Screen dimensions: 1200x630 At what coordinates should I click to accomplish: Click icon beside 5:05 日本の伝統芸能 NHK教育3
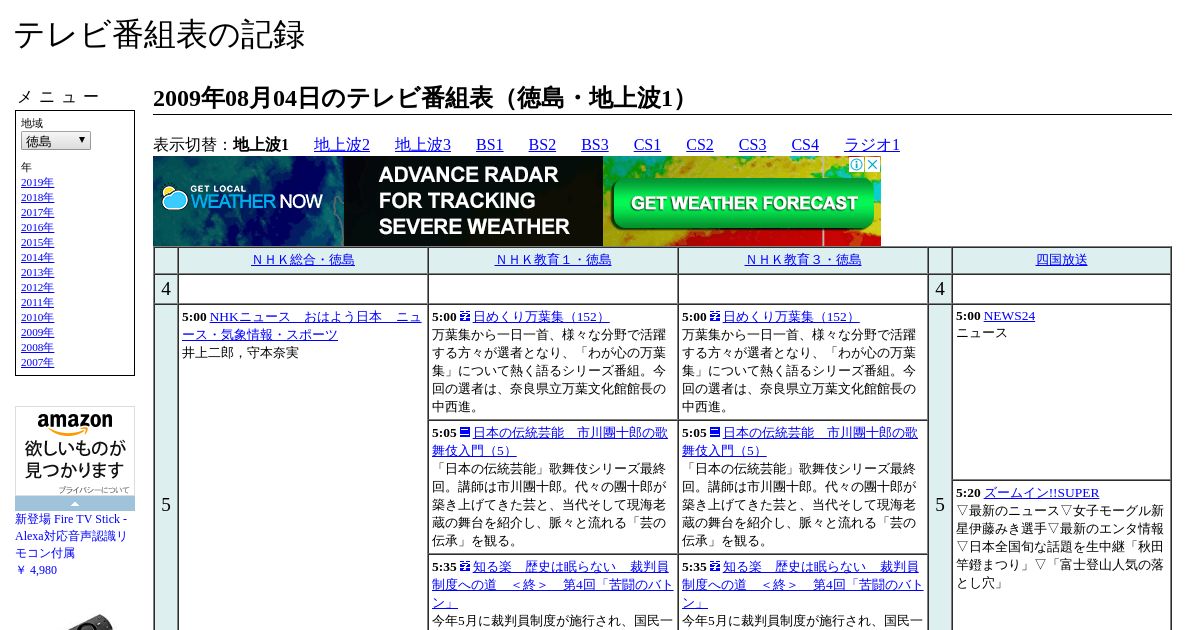(715, 433)
